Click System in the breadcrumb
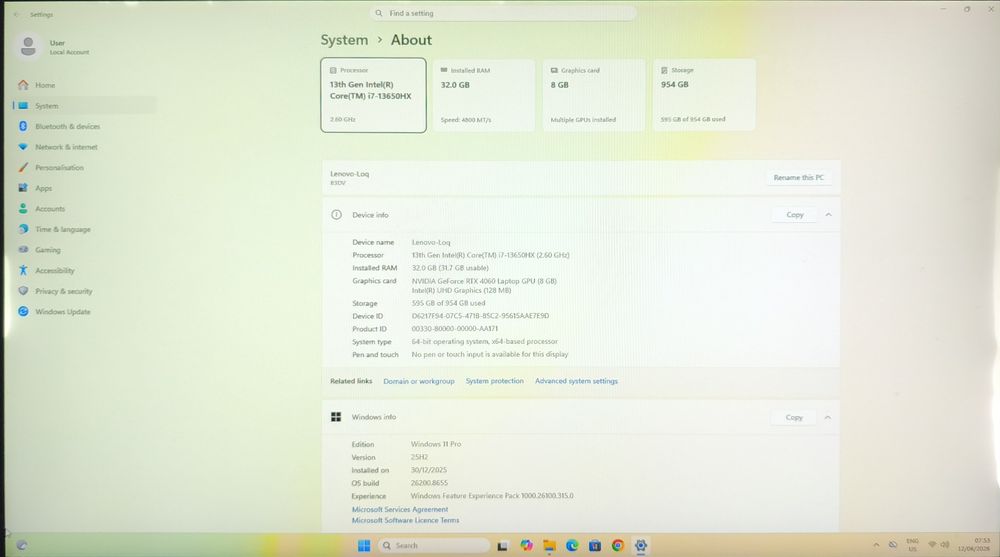 tap(344, 40)
